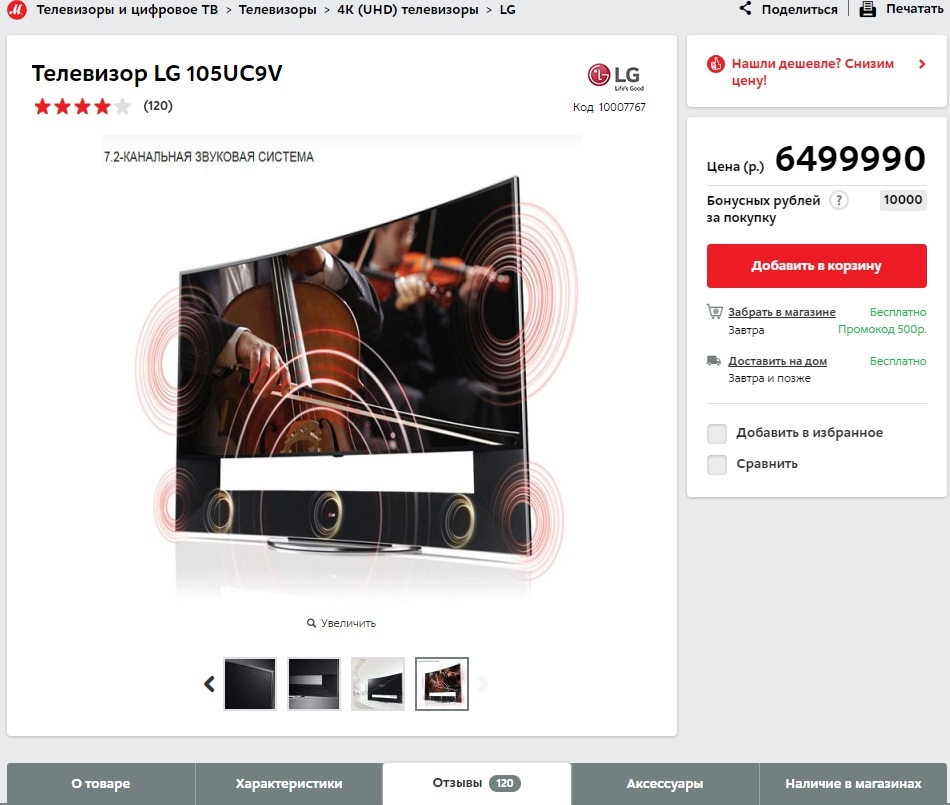Show next thumbnails with right arrow

coord(482,684)
